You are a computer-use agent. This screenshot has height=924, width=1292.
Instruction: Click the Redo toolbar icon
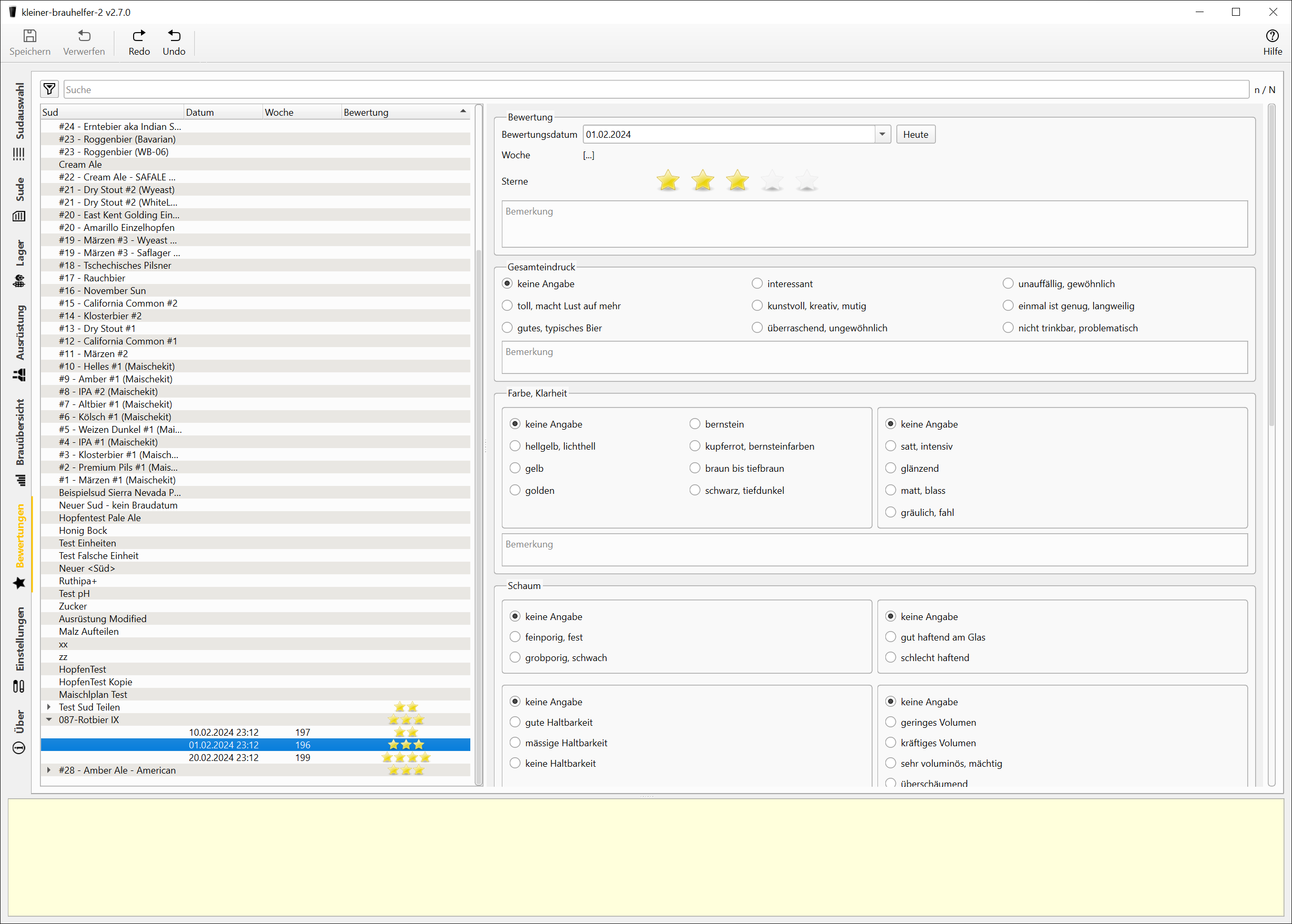click(x=139, y=36)
